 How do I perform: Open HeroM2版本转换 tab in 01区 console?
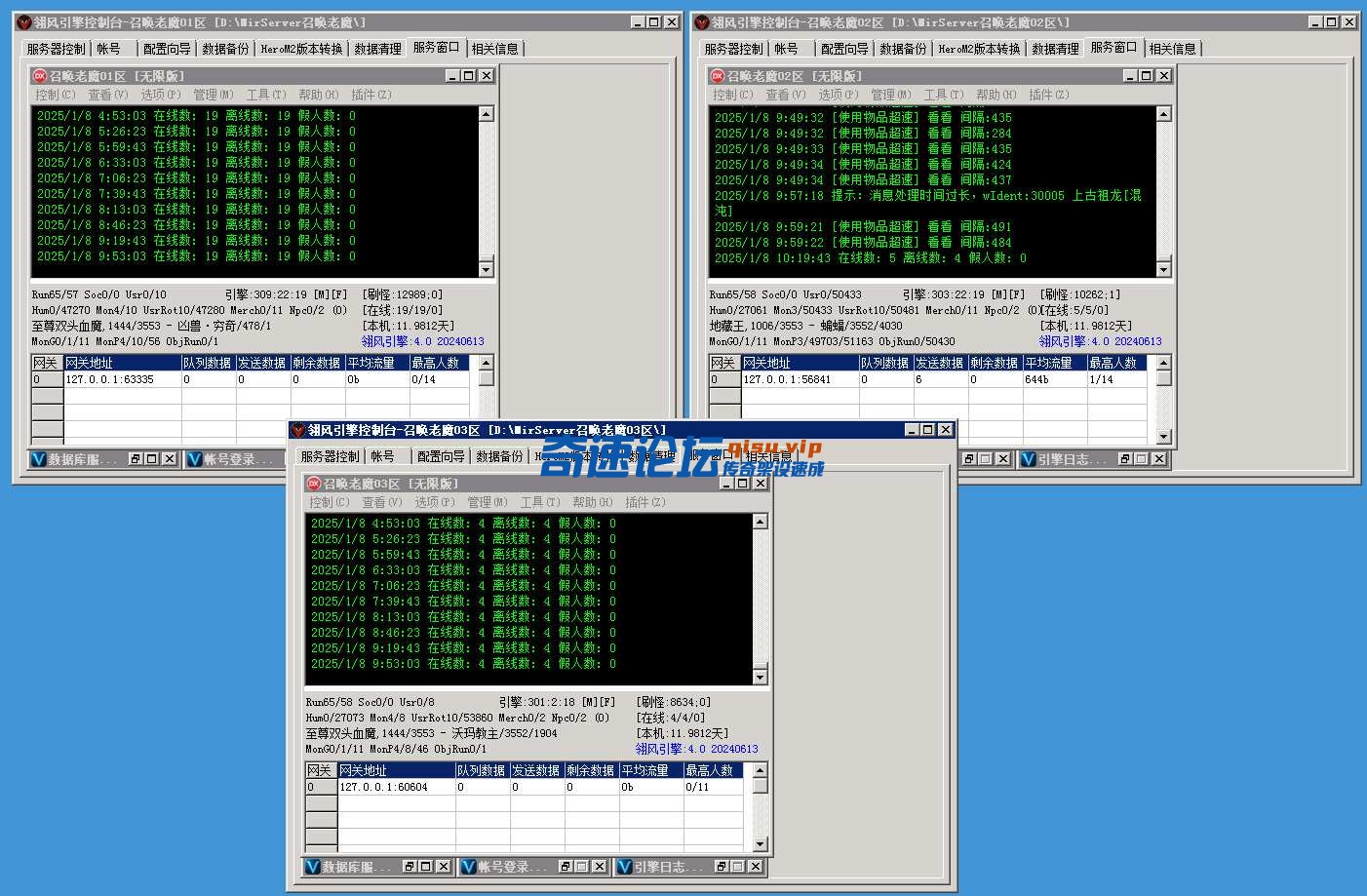[301, 49]
